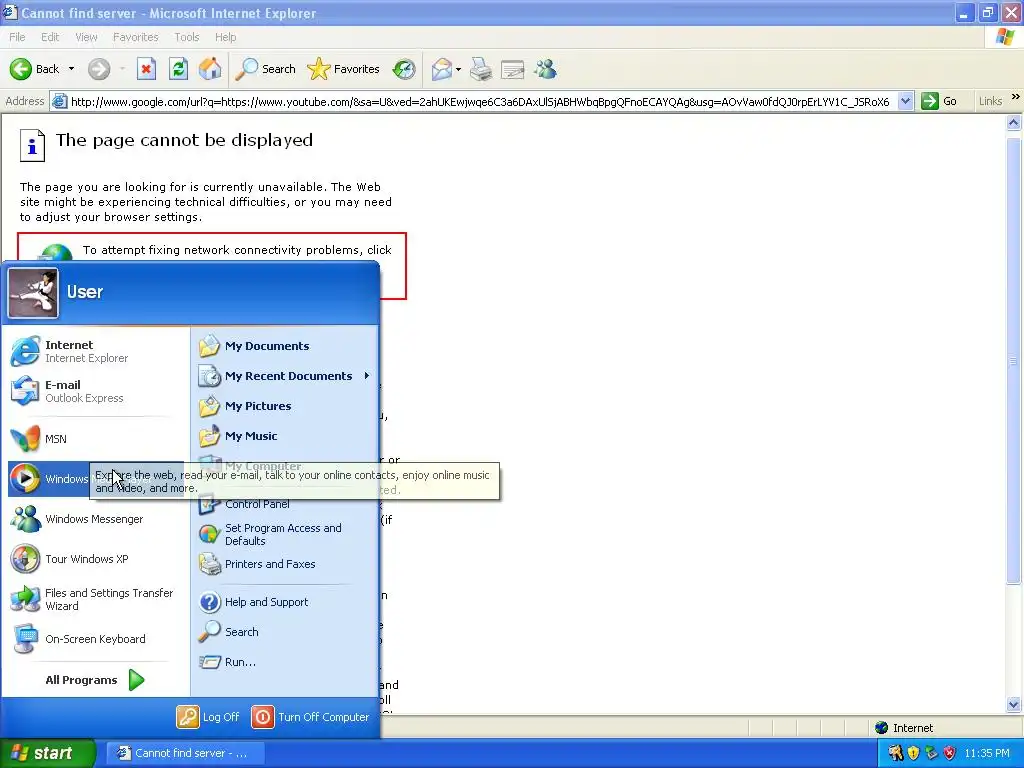Open the File menu
Viewport: 1024px width, 768px height.
[x=17, y=37]
